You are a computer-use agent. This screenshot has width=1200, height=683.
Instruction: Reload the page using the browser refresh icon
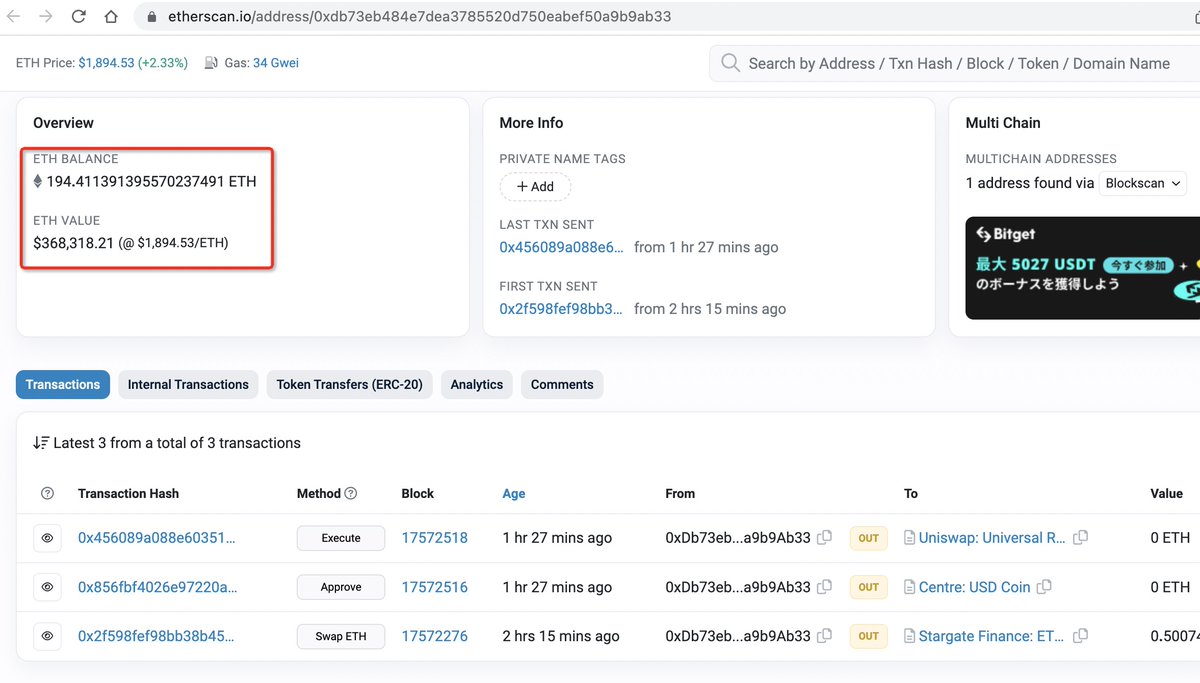pyautogui.click(x=78, y=16)
